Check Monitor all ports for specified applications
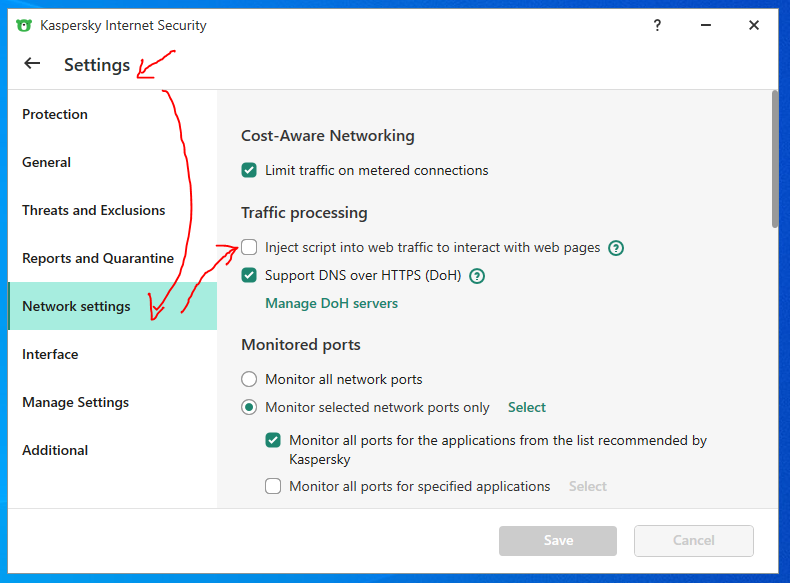This screenshot has height=583, width=790. coord(273,487)
